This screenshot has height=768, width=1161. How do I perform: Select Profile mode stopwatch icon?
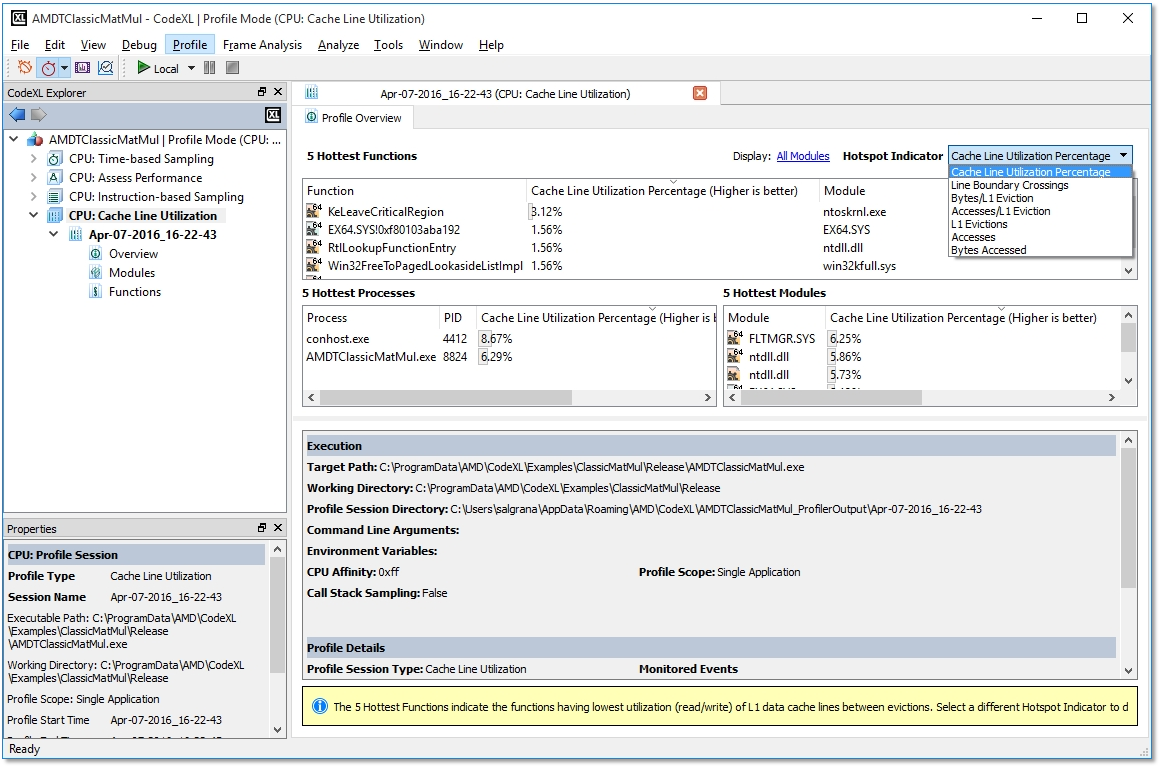(49, 68)
